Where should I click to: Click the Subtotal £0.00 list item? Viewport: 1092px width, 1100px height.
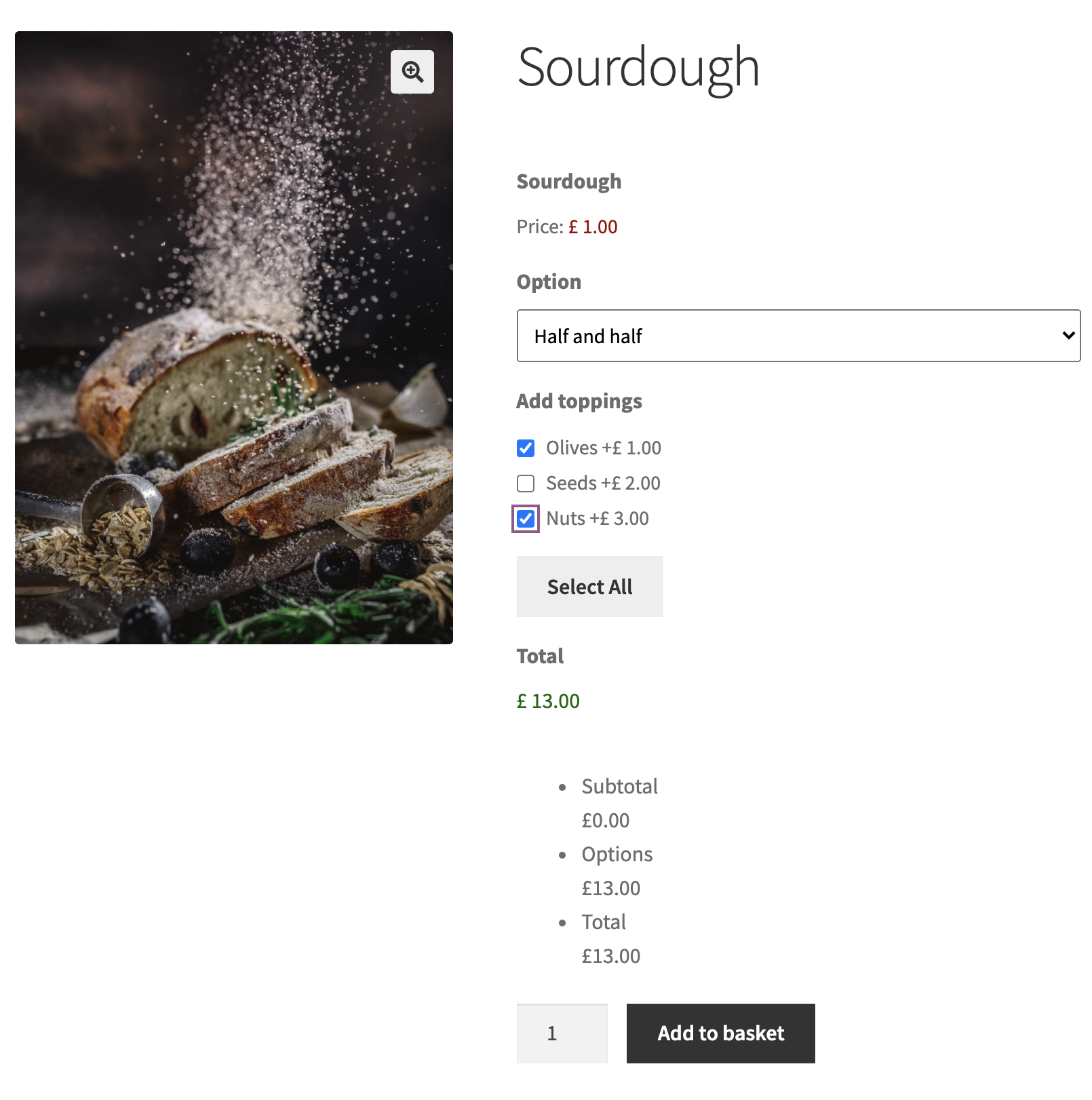(619, 803)
